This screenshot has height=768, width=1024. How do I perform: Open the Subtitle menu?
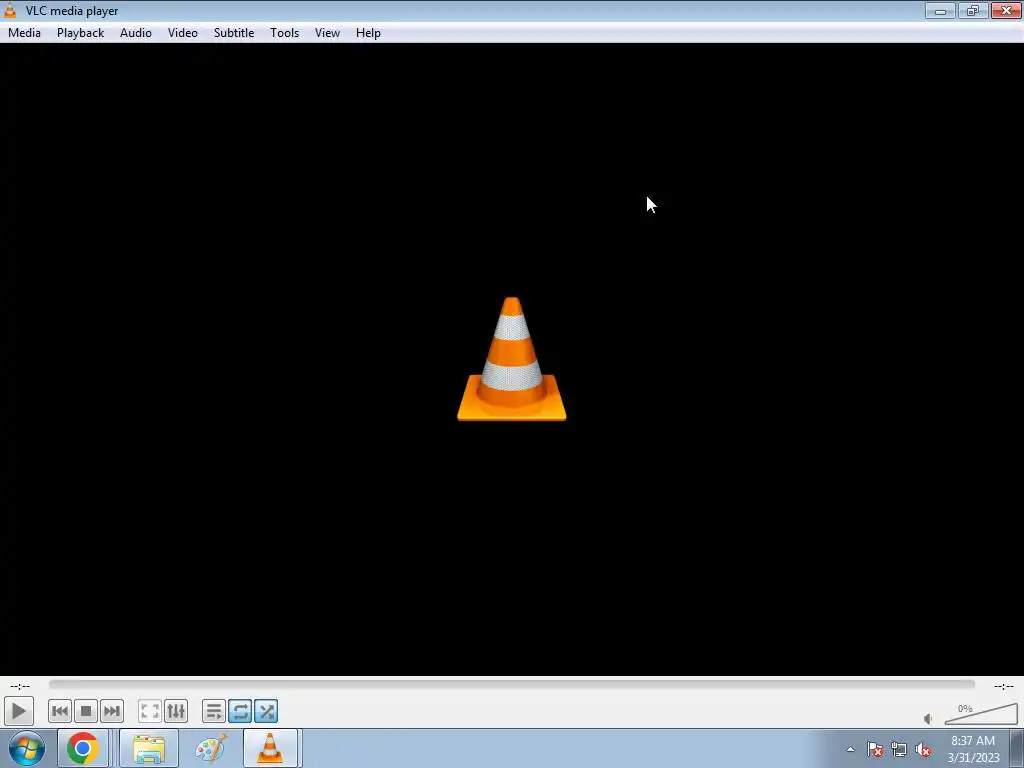coord(234,33)
